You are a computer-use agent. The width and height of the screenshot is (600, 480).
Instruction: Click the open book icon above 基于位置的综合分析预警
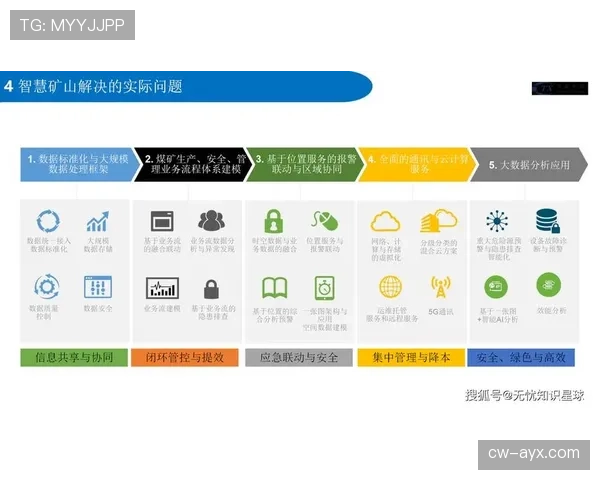[275, 288]
